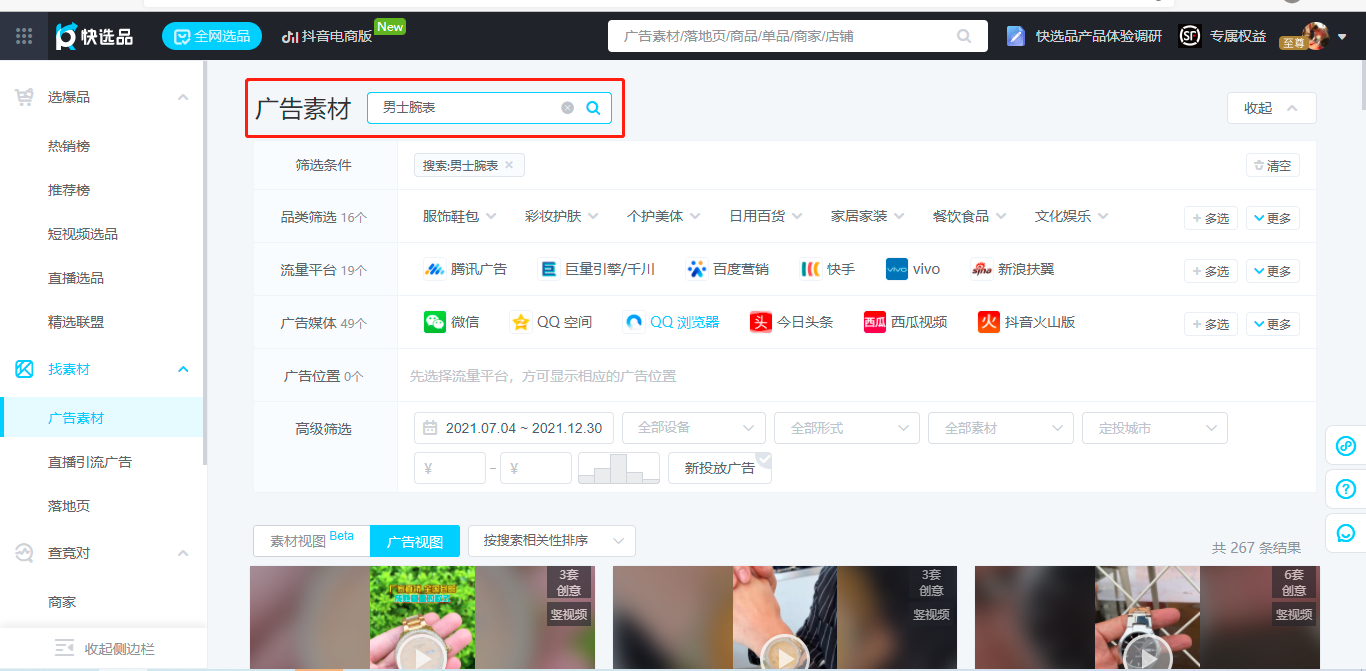Choose the 西瓜视频 ad media
The width and height of the screenshot is (1366, 671).
(x=906, y=322)
